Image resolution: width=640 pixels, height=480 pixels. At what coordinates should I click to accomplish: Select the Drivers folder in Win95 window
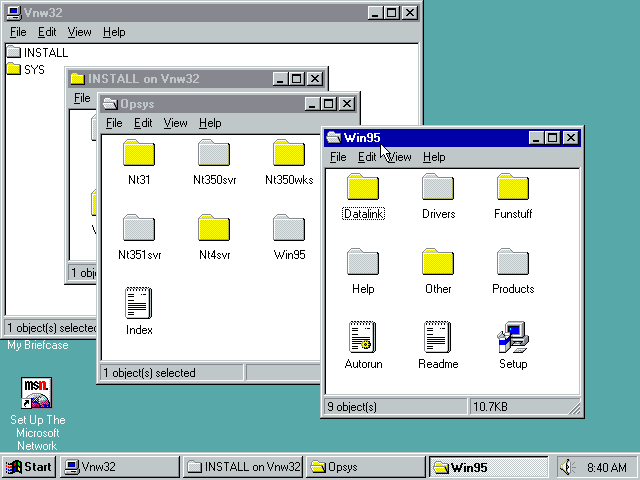coord(438,188)
